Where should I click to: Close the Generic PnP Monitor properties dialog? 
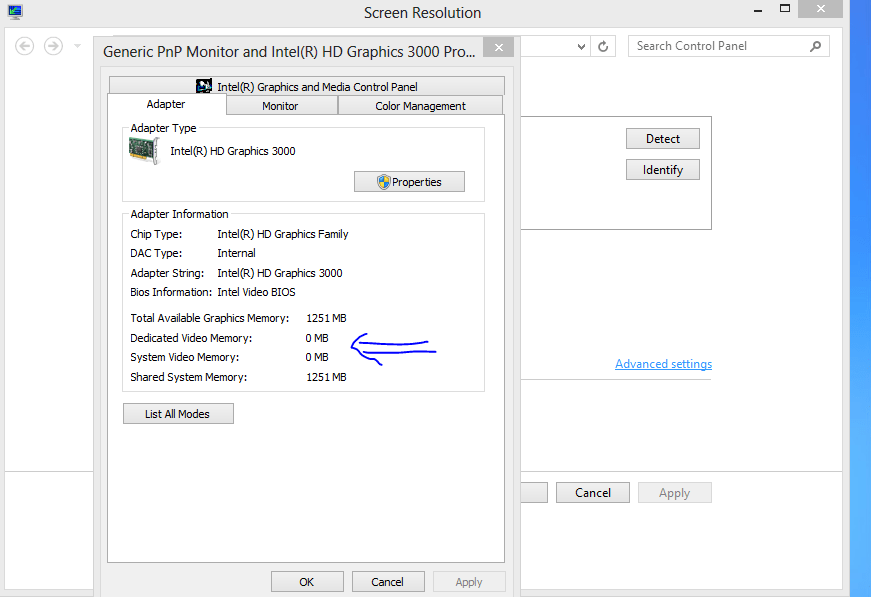[498, 47]
